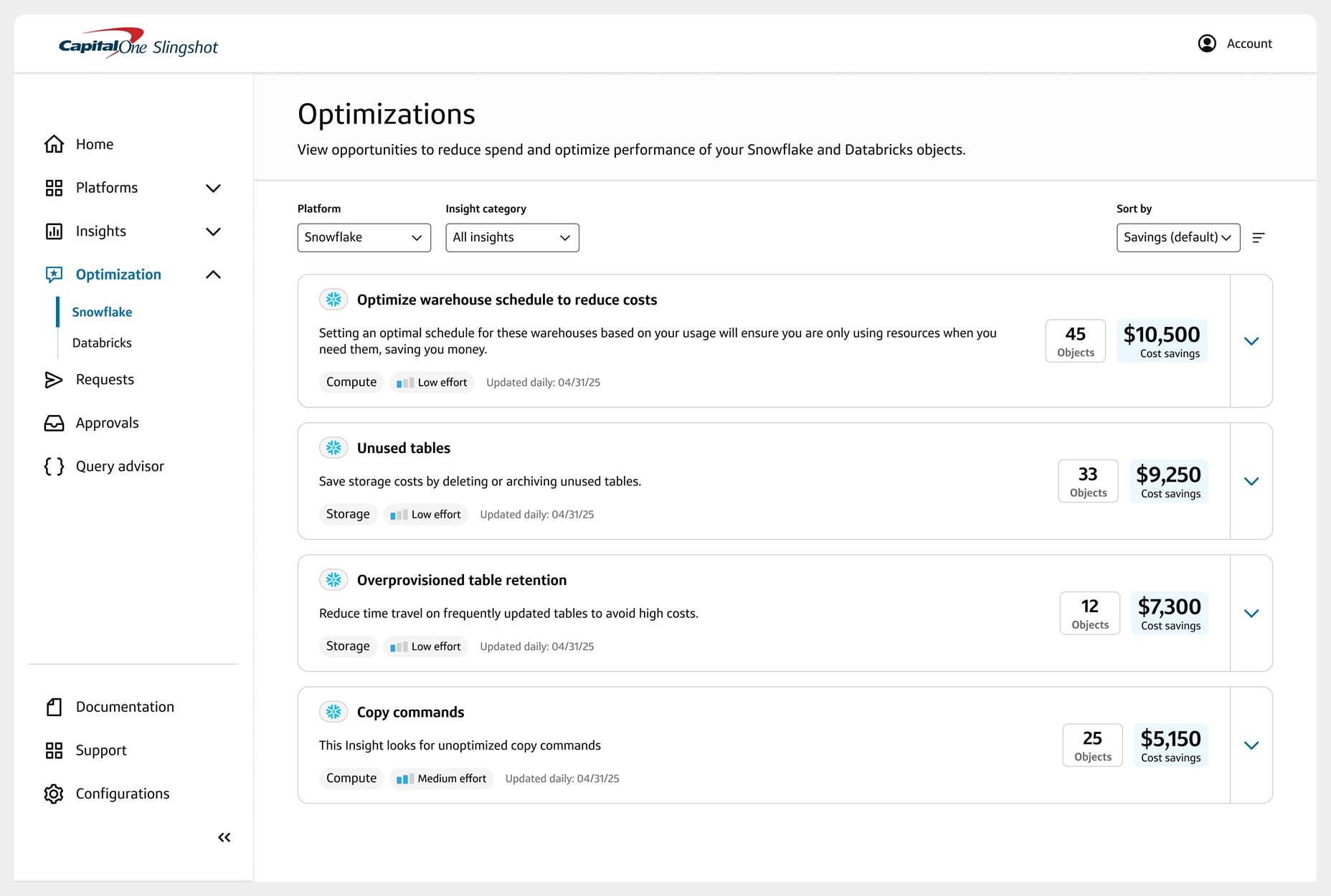Viewport: 1331px width, 896px height.
Task: Expand the Optimize warehouse schedule card
Action: pyautogui.click(x=1251, y=341)
